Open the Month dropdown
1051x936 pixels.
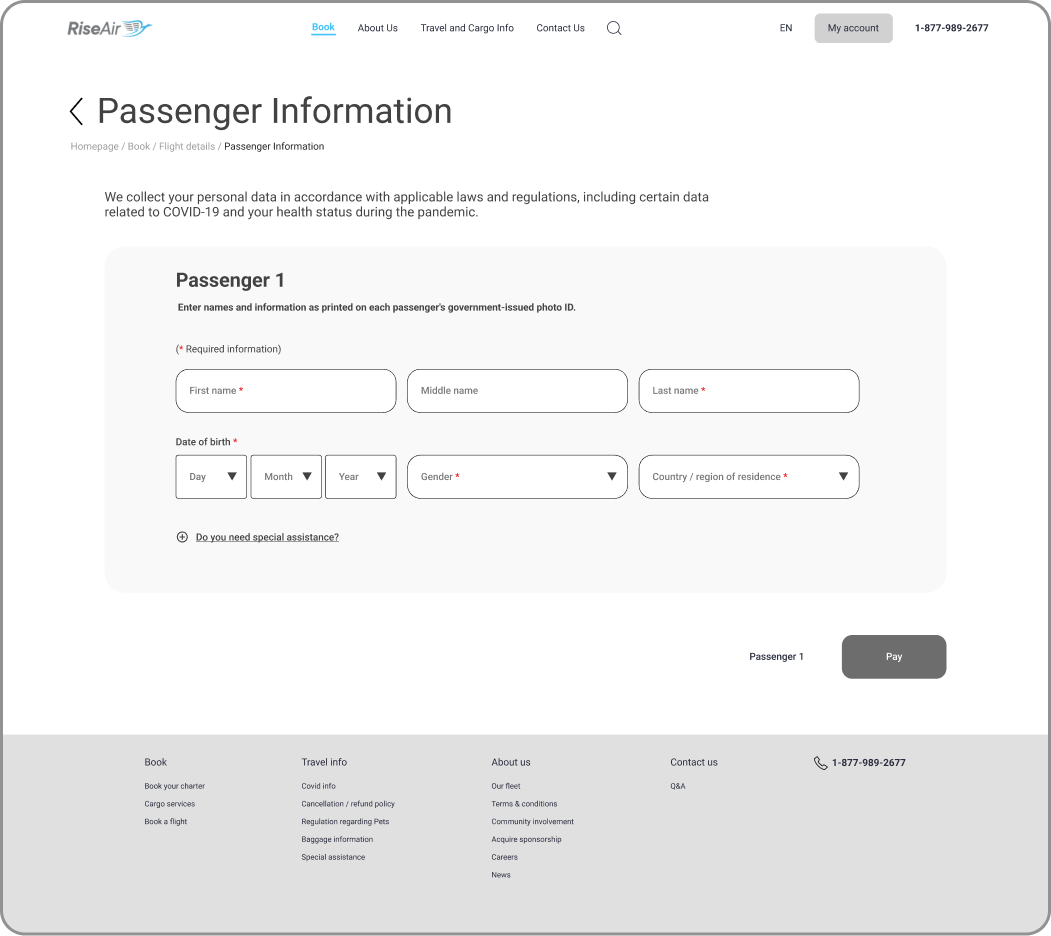[x=286, y=477]
